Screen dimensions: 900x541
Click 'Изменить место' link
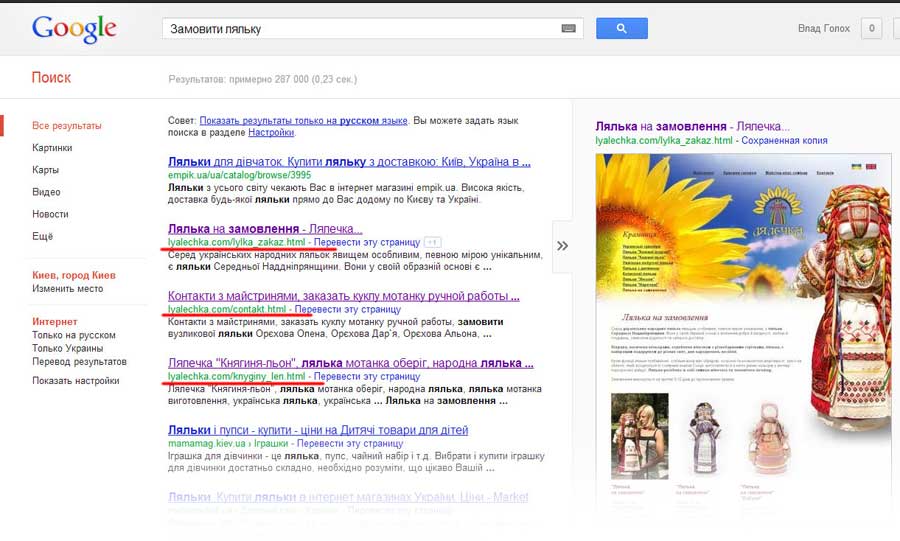(x=68, y=289)
